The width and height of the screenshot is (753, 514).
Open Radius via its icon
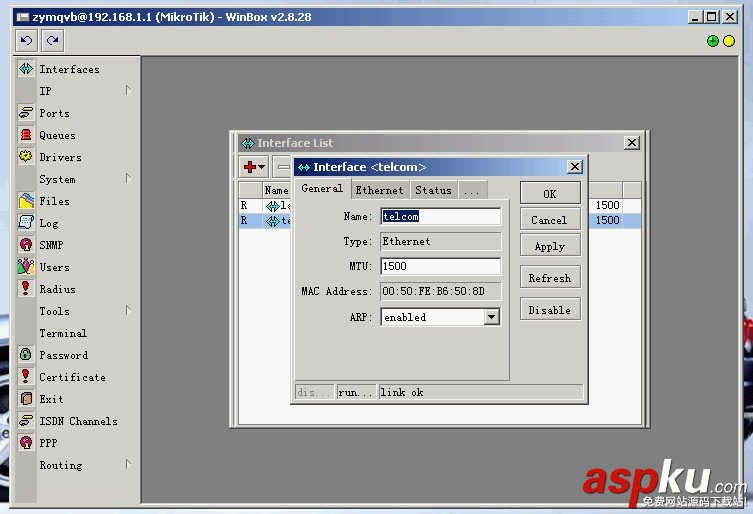point(26,289)
